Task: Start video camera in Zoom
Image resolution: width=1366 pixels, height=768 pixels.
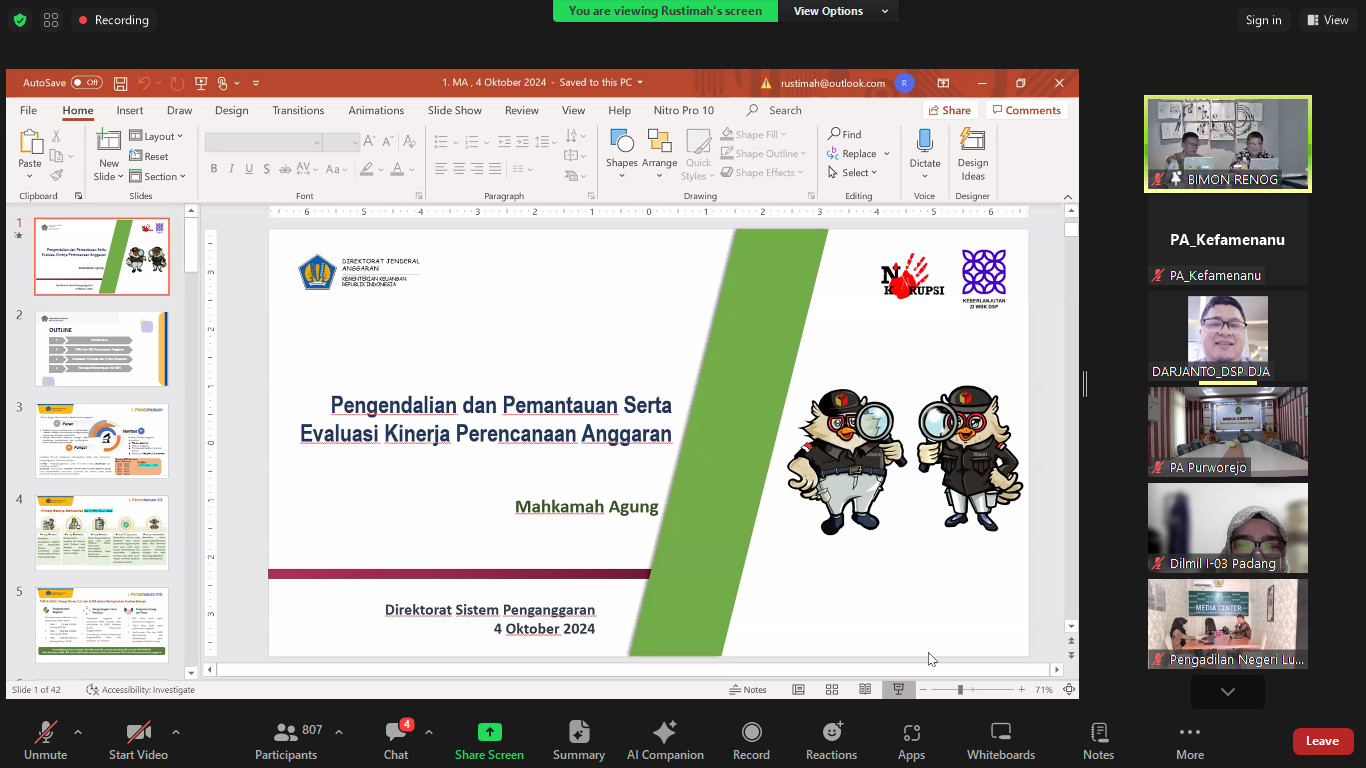Action: click(x=138, y=741)
